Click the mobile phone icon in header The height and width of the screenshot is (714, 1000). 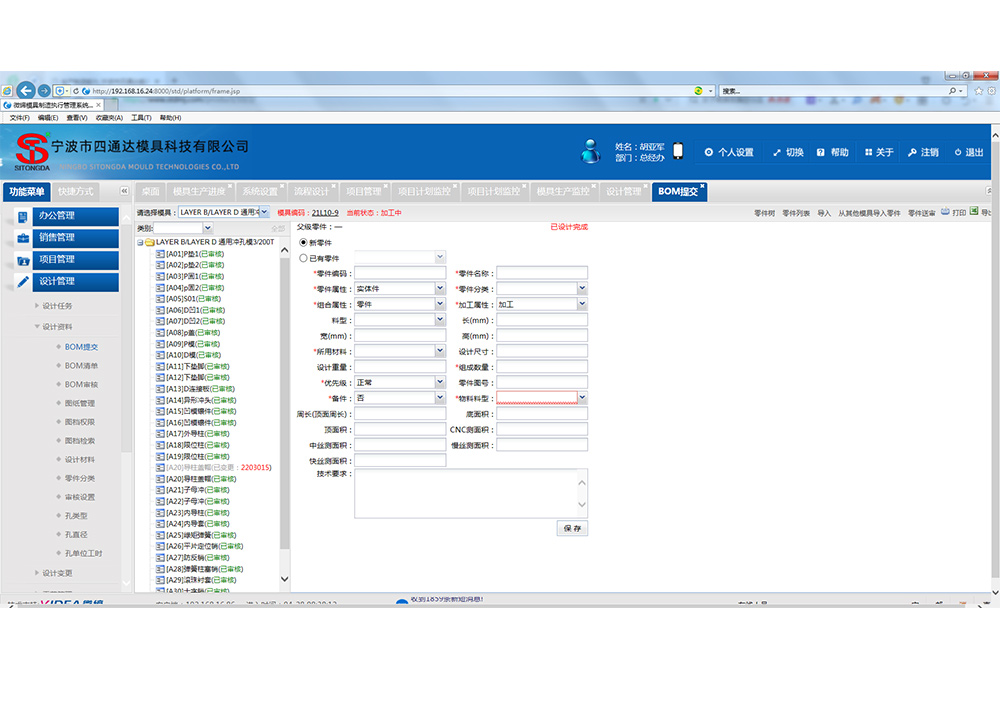[677, 152]
